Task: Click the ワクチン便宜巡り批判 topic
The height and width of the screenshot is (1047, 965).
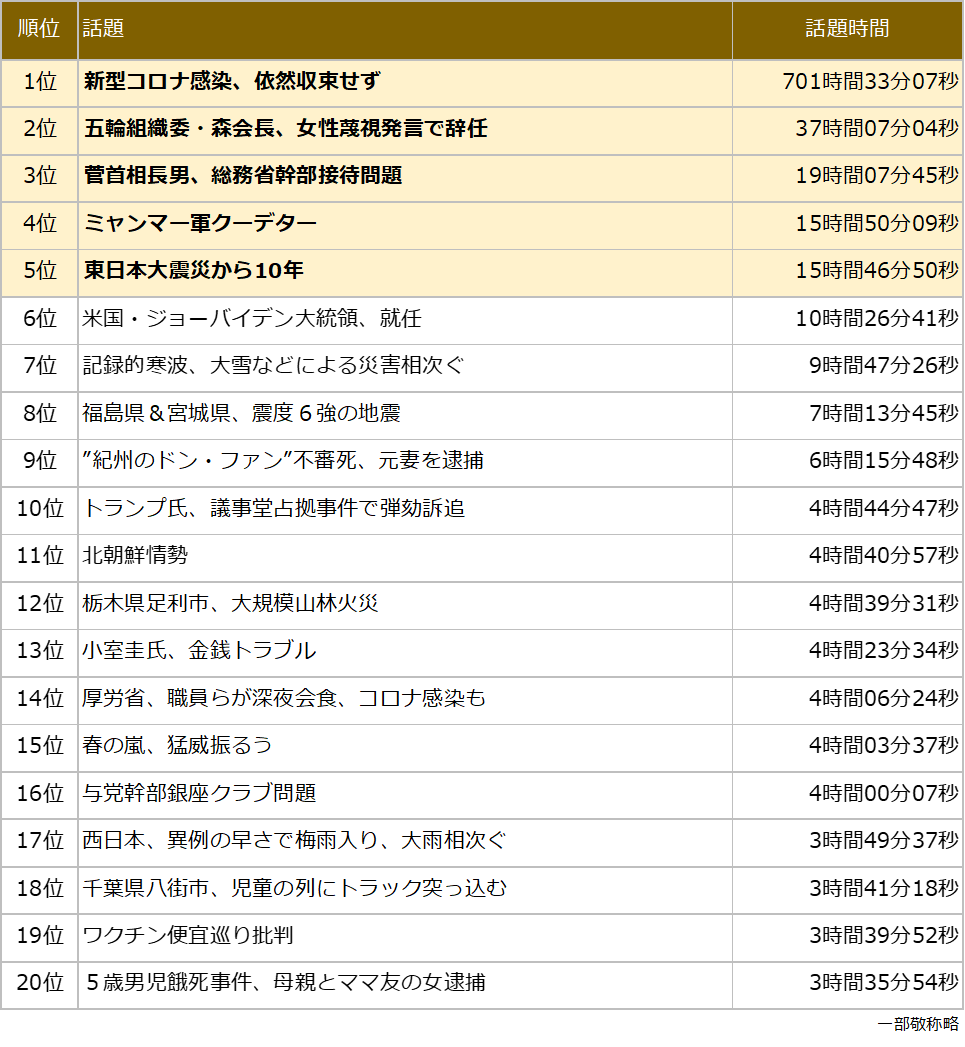Action: pyautogui.click(x=188, y=936)
